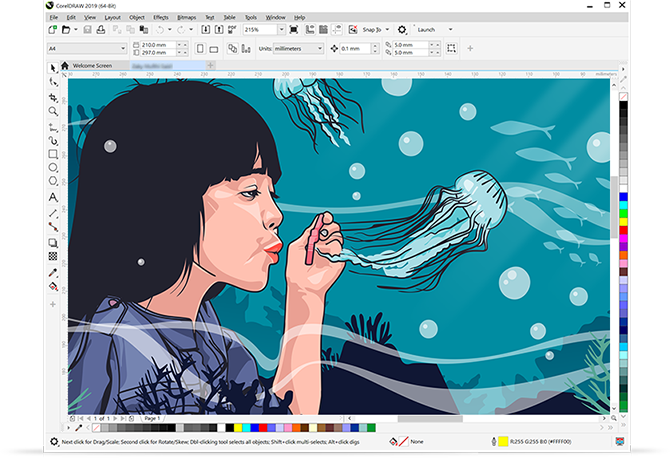
Task: Select the Artistic Media tool
Action: pyautogui.click(x=53, y=141)
